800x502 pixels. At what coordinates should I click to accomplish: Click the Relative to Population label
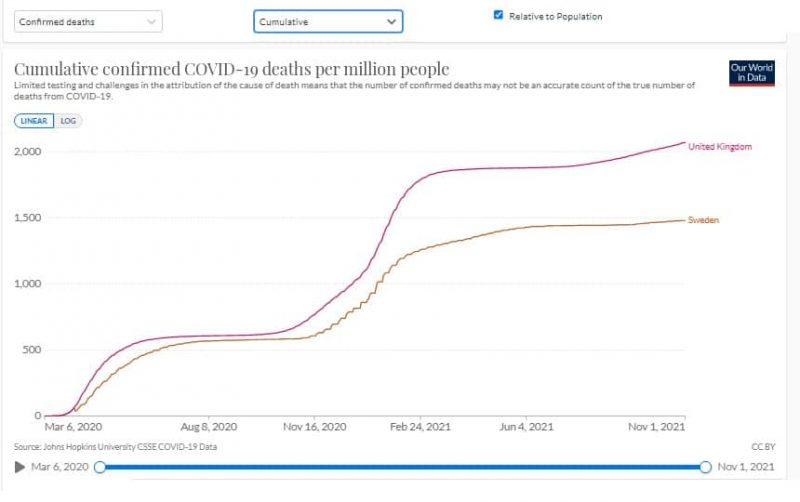[x=556, y=16]
